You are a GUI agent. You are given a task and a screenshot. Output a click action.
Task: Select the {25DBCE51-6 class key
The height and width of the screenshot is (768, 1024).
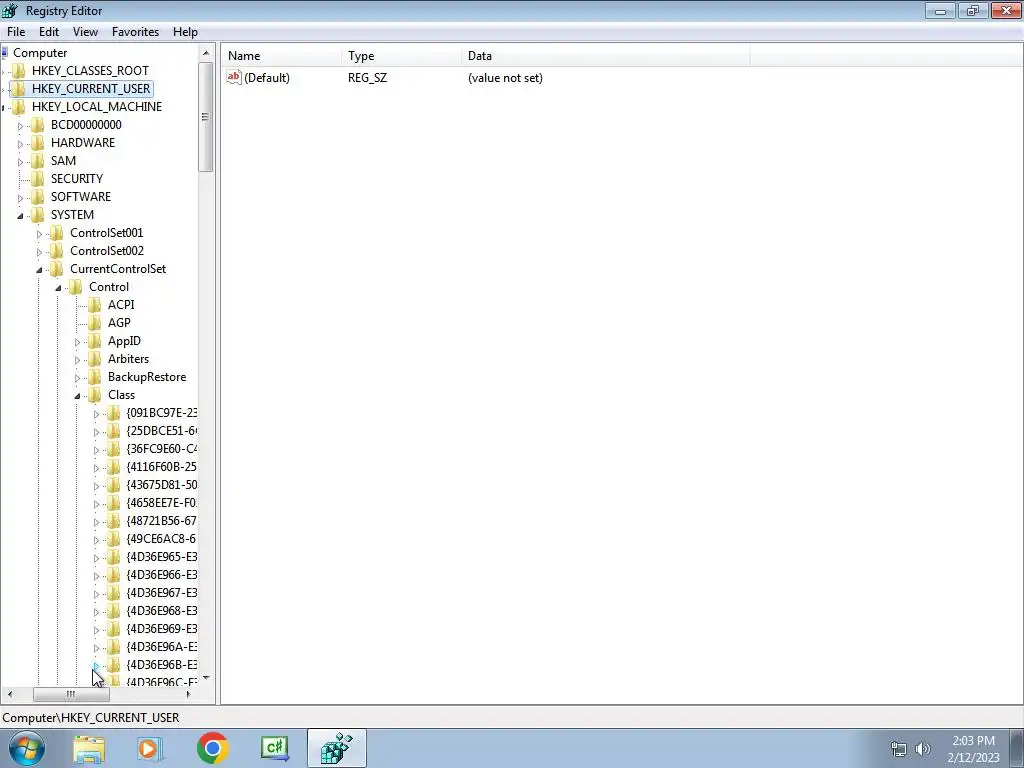pos(162,431)
